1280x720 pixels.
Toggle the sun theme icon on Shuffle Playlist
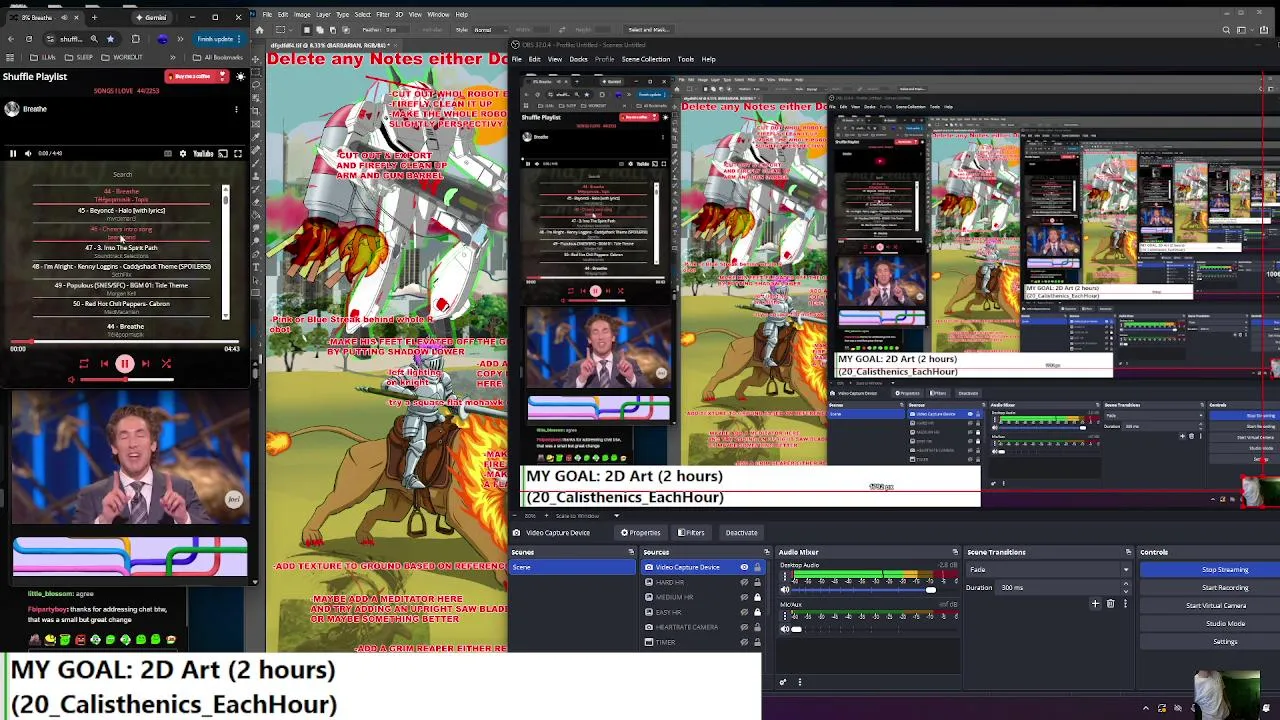[x=241, y=77]
